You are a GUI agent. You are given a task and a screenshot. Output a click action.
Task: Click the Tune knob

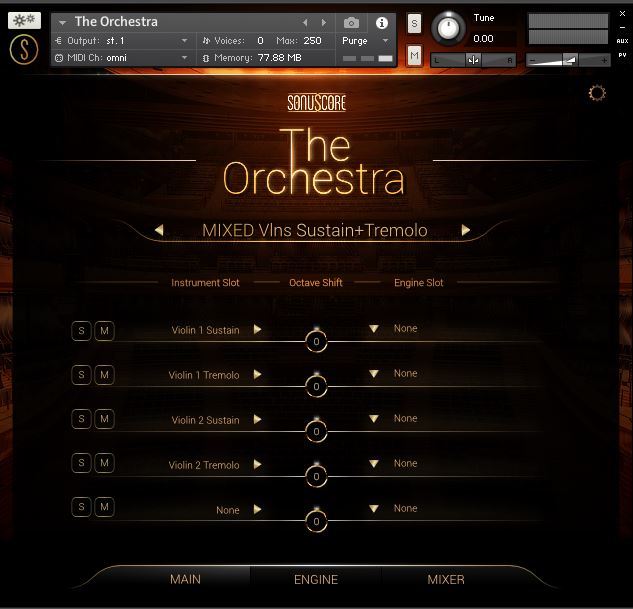(448, 28)
